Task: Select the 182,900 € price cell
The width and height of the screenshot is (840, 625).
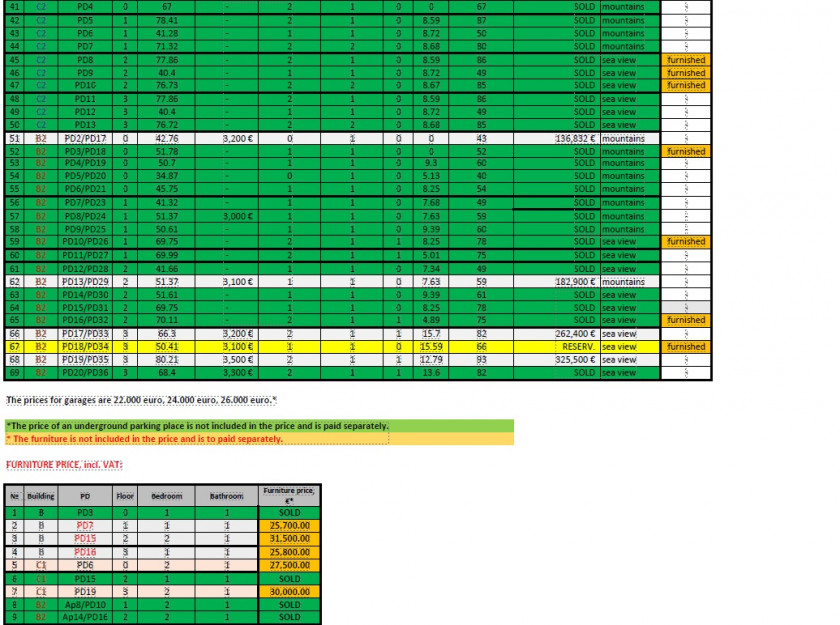Action: [556, 282]
